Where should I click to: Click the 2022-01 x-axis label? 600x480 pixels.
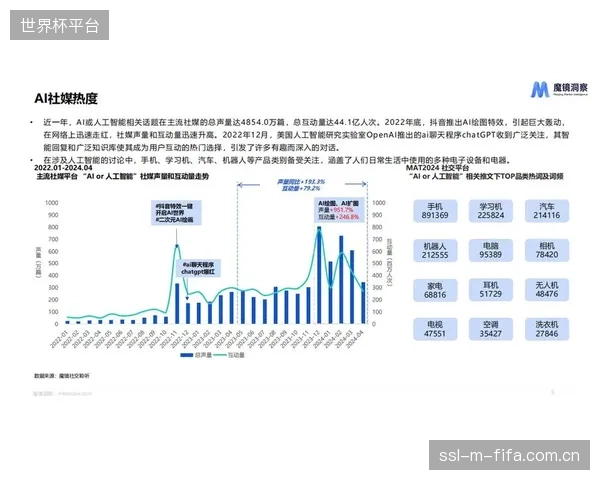point(60,339)
